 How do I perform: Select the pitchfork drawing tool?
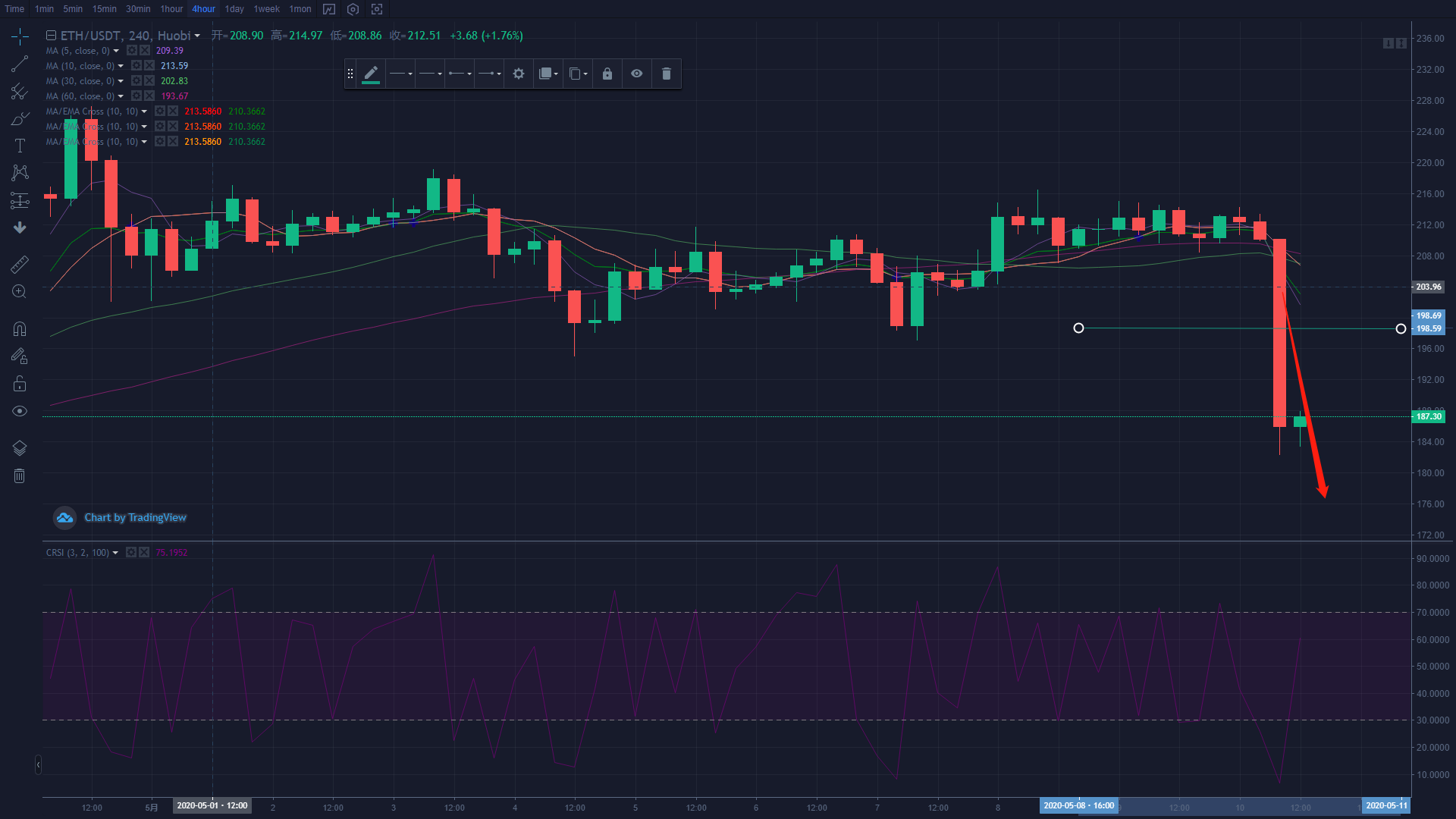pyautogui.click(x=20, y=92)
